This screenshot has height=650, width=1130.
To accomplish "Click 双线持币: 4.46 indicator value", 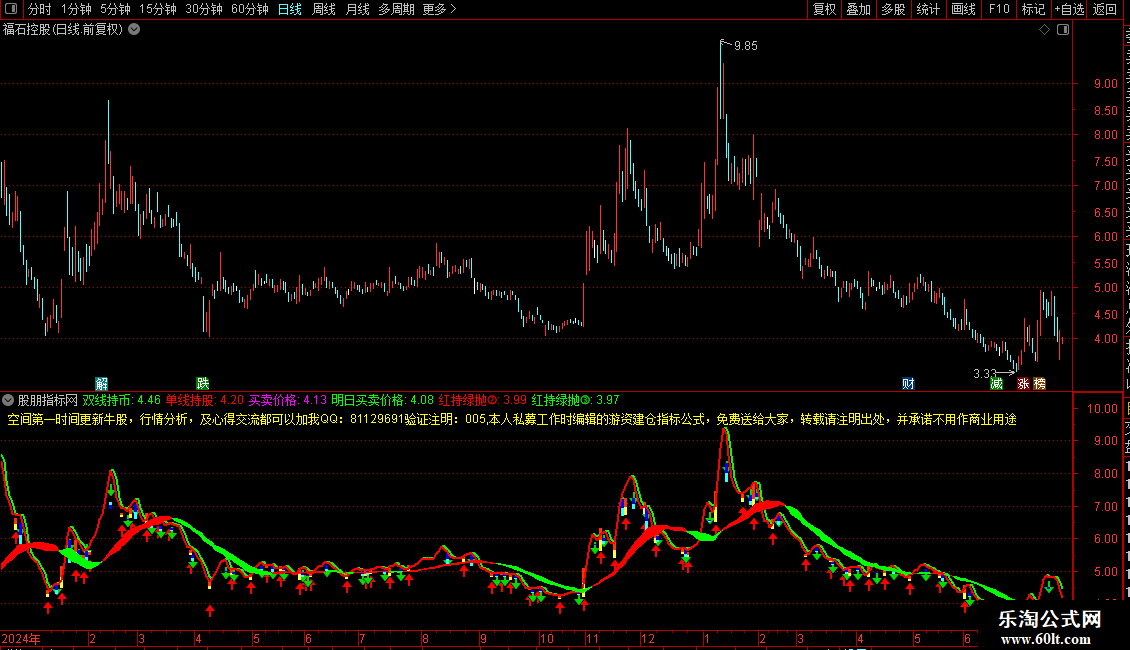I will (122, 400).
